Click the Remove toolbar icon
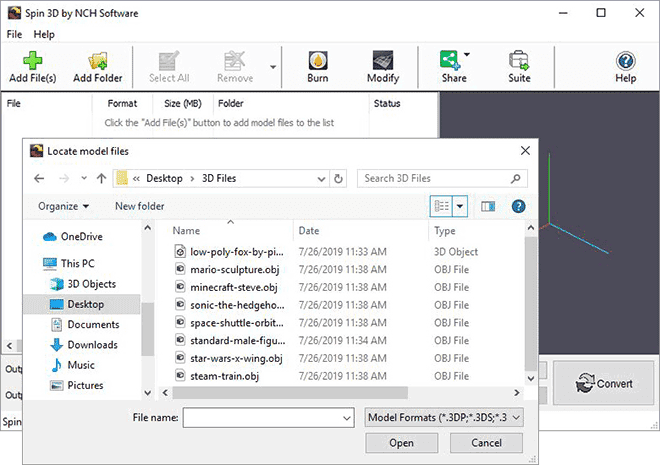This screenshot has width=660, height=465. click(x=235, y=67)
